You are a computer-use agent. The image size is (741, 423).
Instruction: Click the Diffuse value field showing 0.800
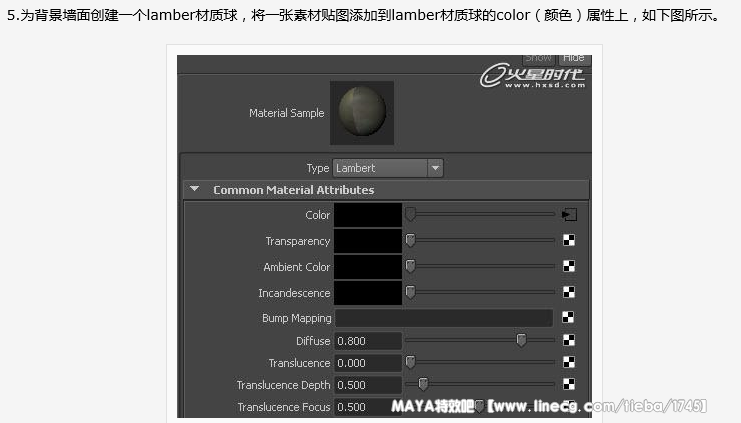[x=367, y=341]
